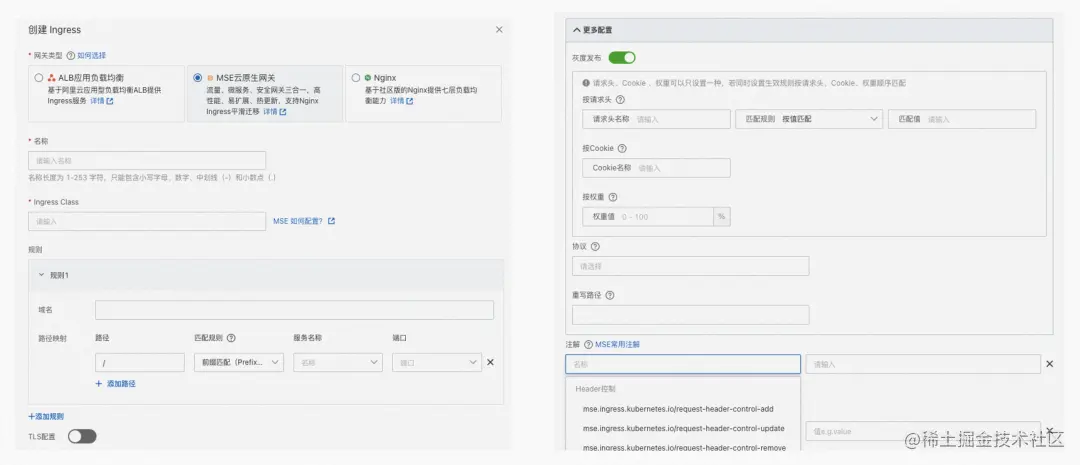Open MSE 如何配置? link
The image size is (1080, 465).
304,221
